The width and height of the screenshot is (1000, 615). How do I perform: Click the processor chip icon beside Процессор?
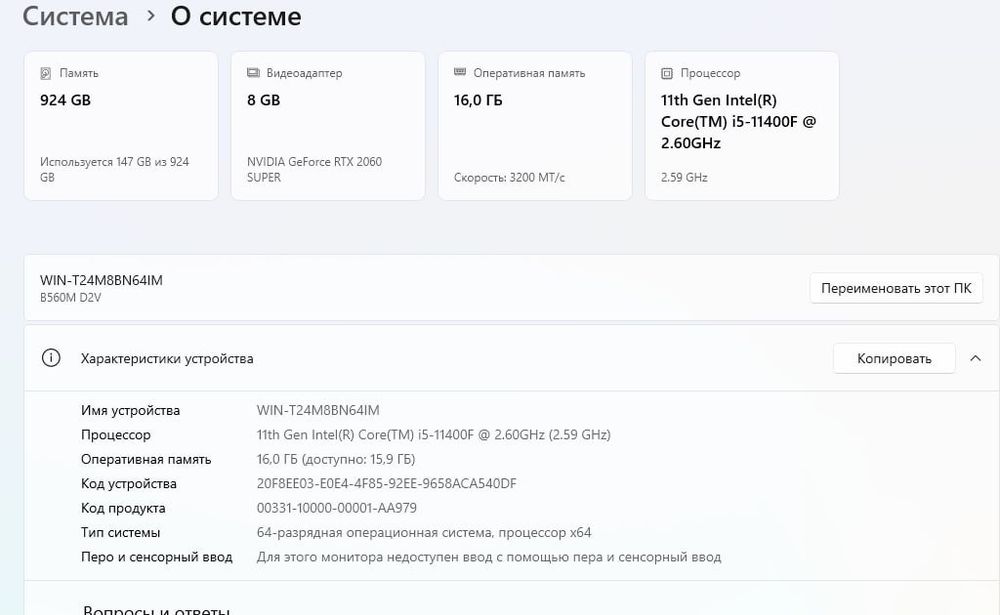coord(666,73)
